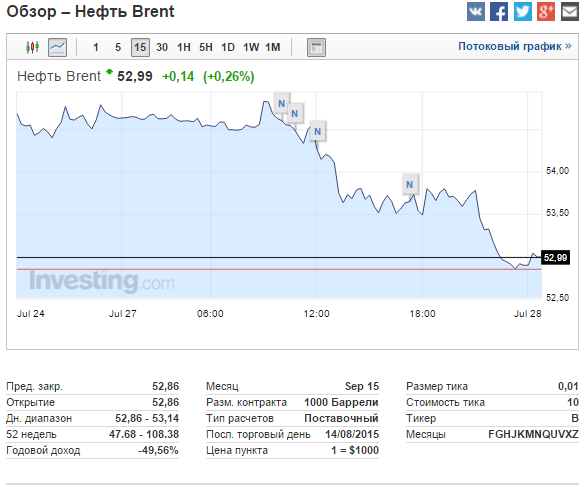Open the news marker near 18:00
584x487 pixels.
tap(410, 184)
